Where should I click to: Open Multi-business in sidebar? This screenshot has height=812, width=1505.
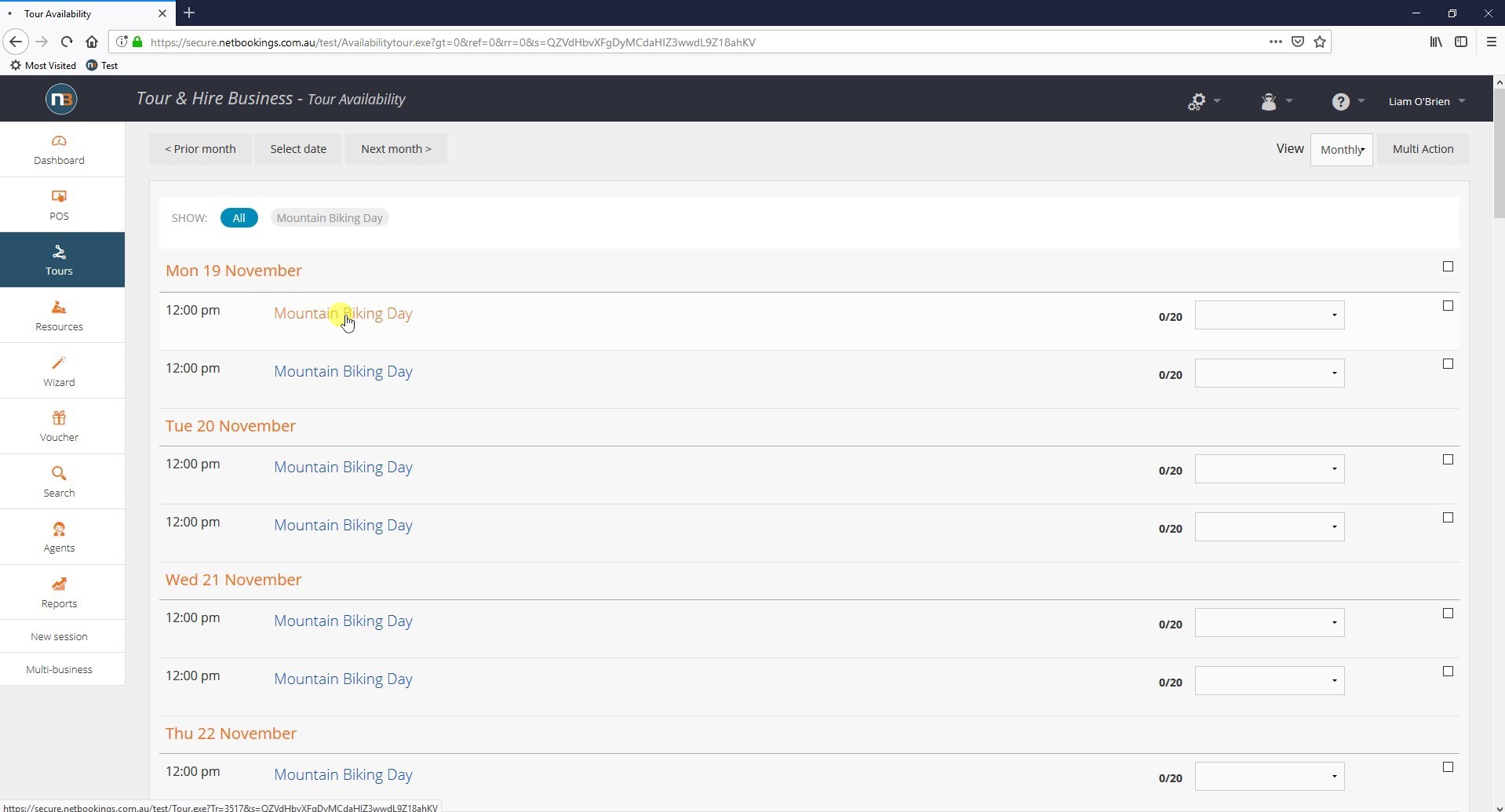(59, 669)
